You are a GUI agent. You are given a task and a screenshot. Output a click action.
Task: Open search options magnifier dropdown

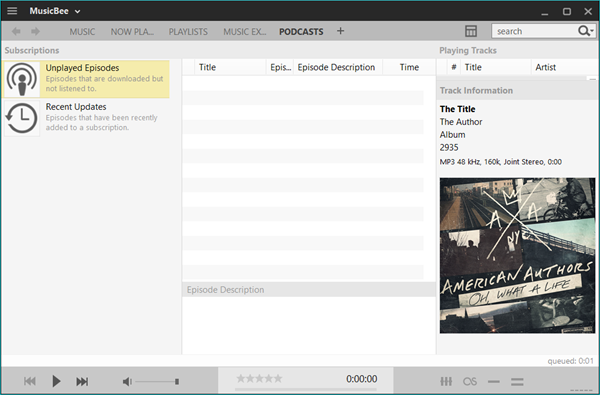coord(586,31)
